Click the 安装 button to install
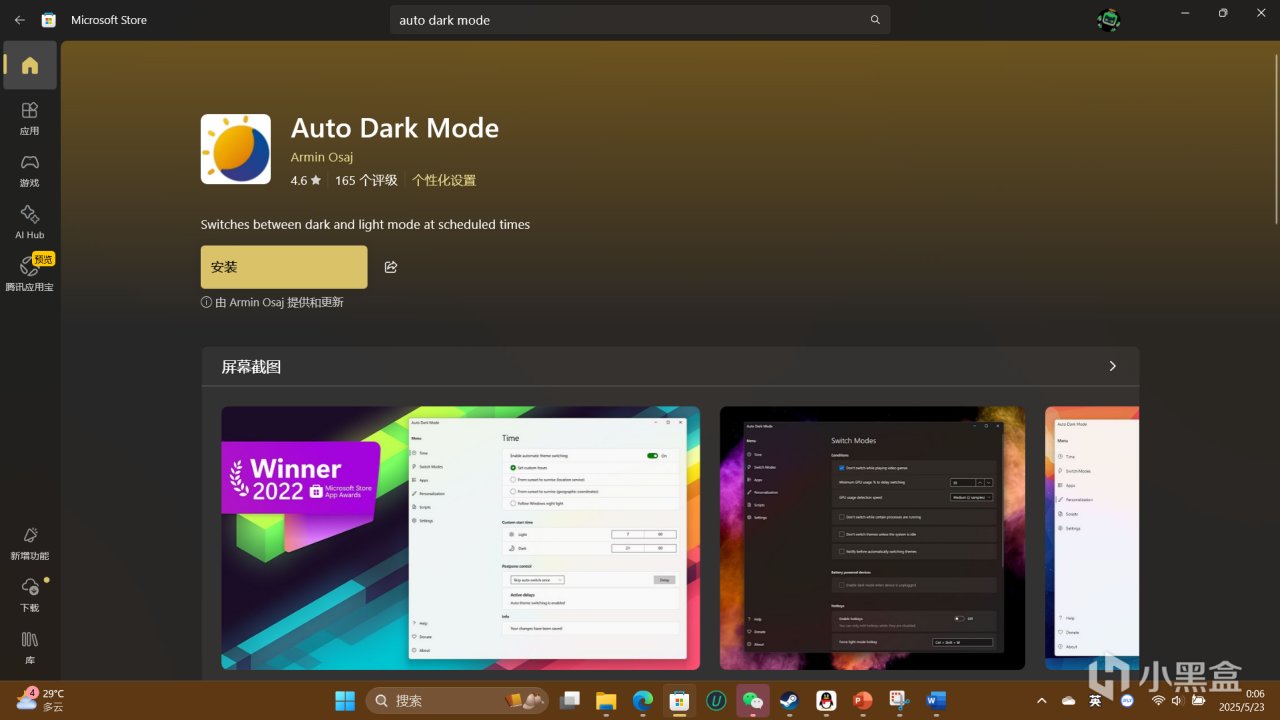The width and height of the screenshot is (1280, 720). (284, 267)
